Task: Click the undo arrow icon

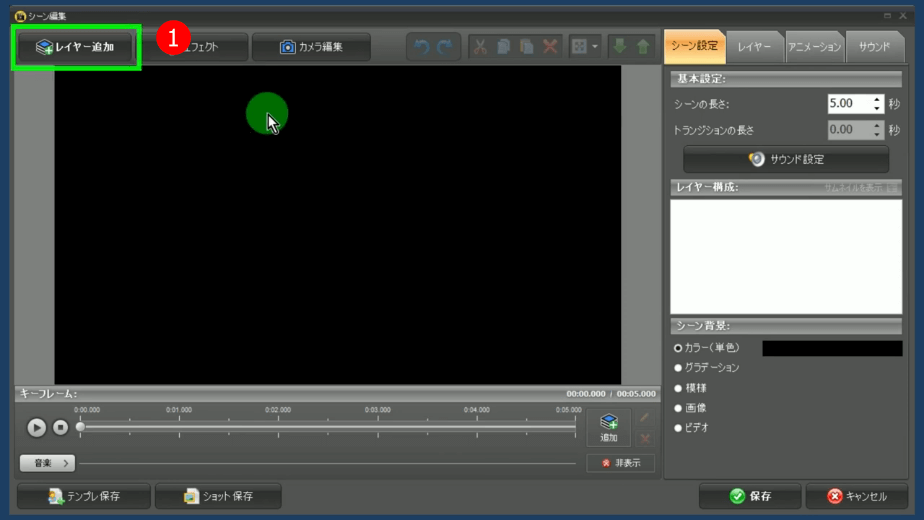Action: (x=422, y=47)
